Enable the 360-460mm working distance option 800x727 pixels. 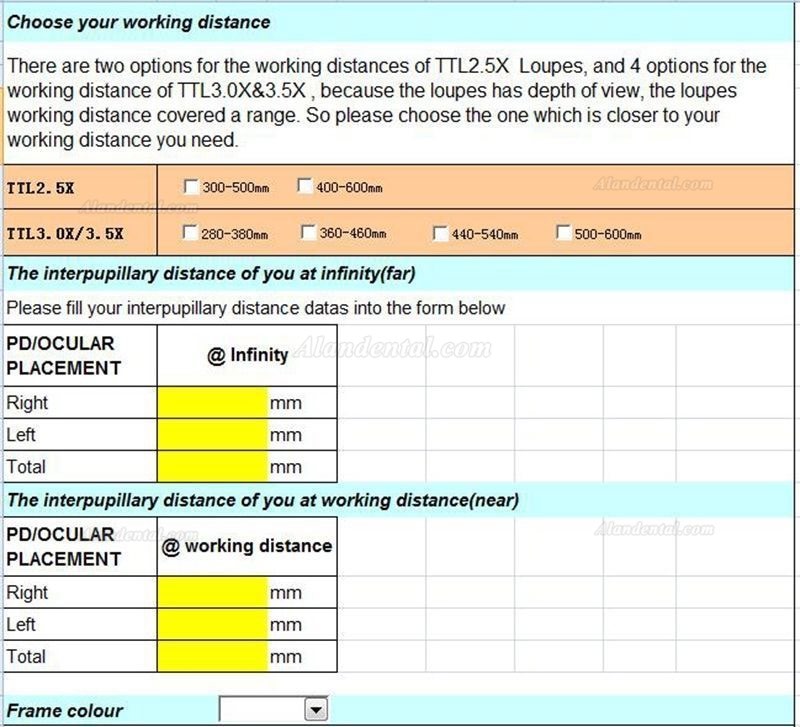(308, 233)
